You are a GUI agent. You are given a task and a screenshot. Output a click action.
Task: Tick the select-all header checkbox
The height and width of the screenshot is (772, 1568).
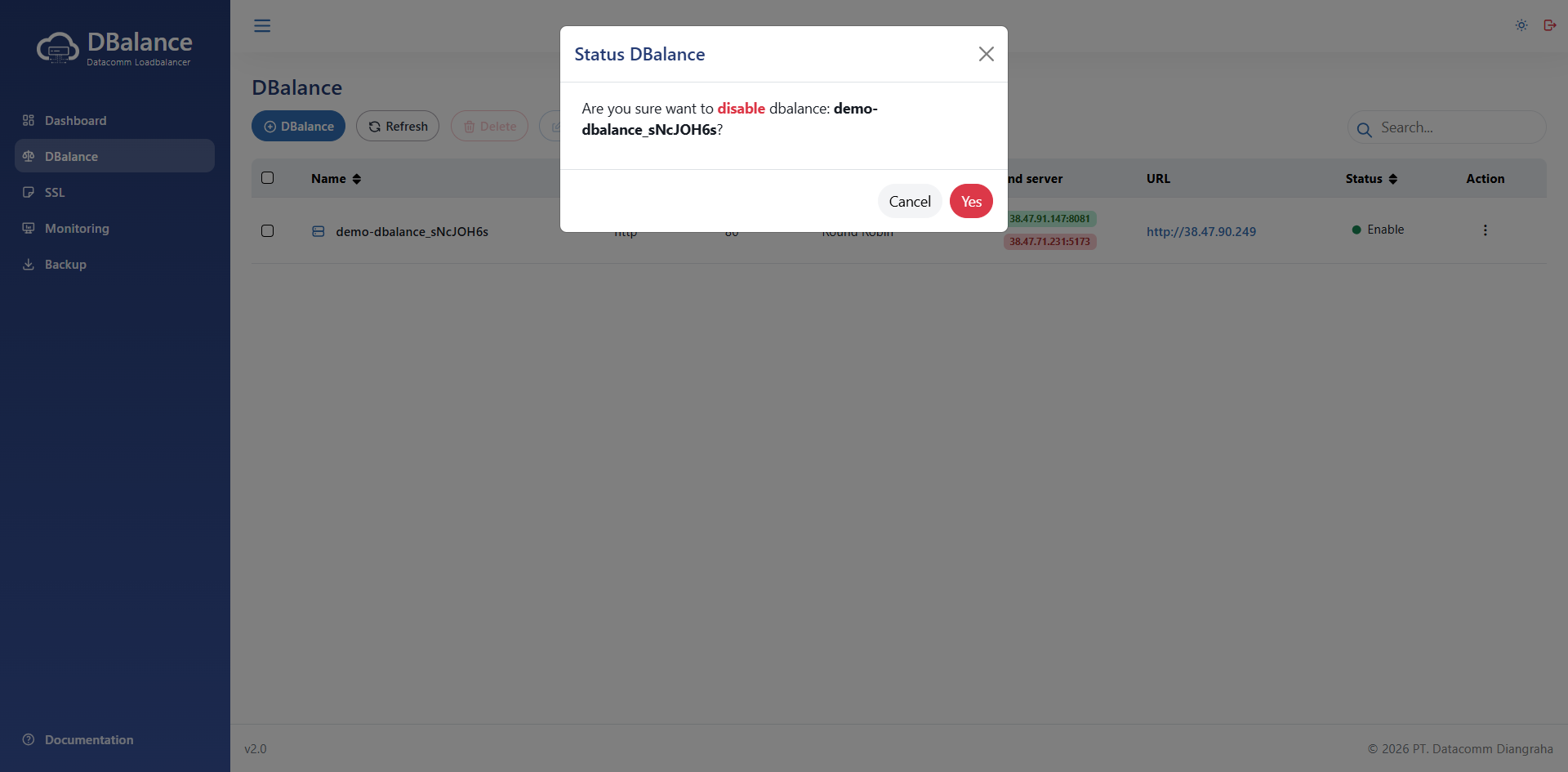(267, 178)
